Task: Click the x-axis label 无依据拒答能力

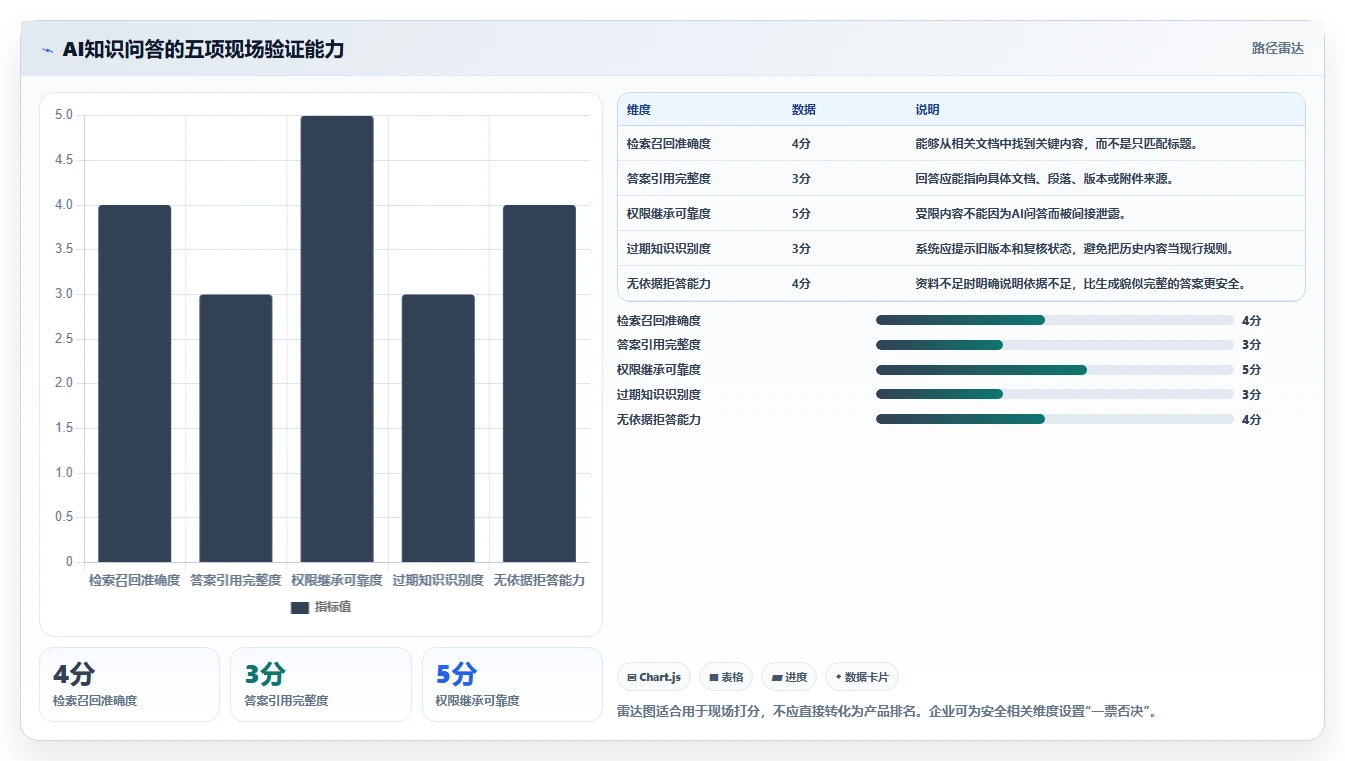Action: click(539, 580)
